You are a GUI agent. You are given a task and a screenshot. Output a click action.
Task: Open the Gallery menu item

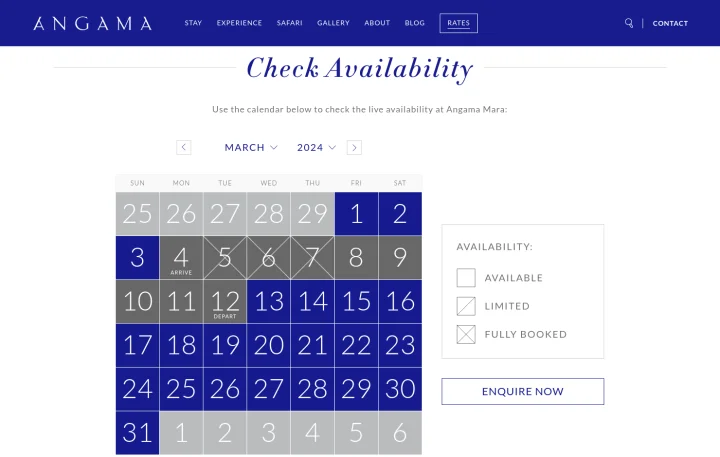333,23
